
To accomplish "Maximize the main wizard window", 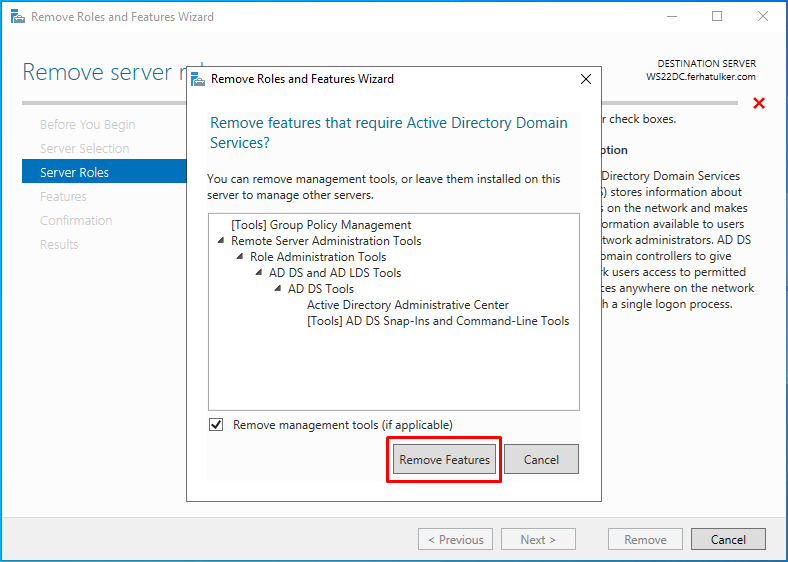I will (x=717, y=16).
